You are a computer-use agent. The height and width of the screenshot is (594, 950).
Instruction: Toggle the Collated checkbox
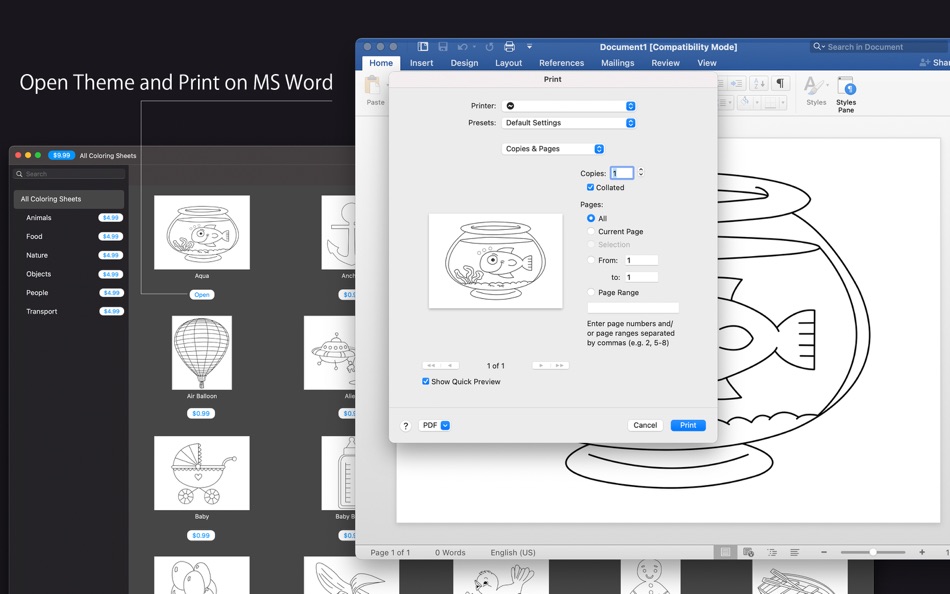tap(590, 187)
